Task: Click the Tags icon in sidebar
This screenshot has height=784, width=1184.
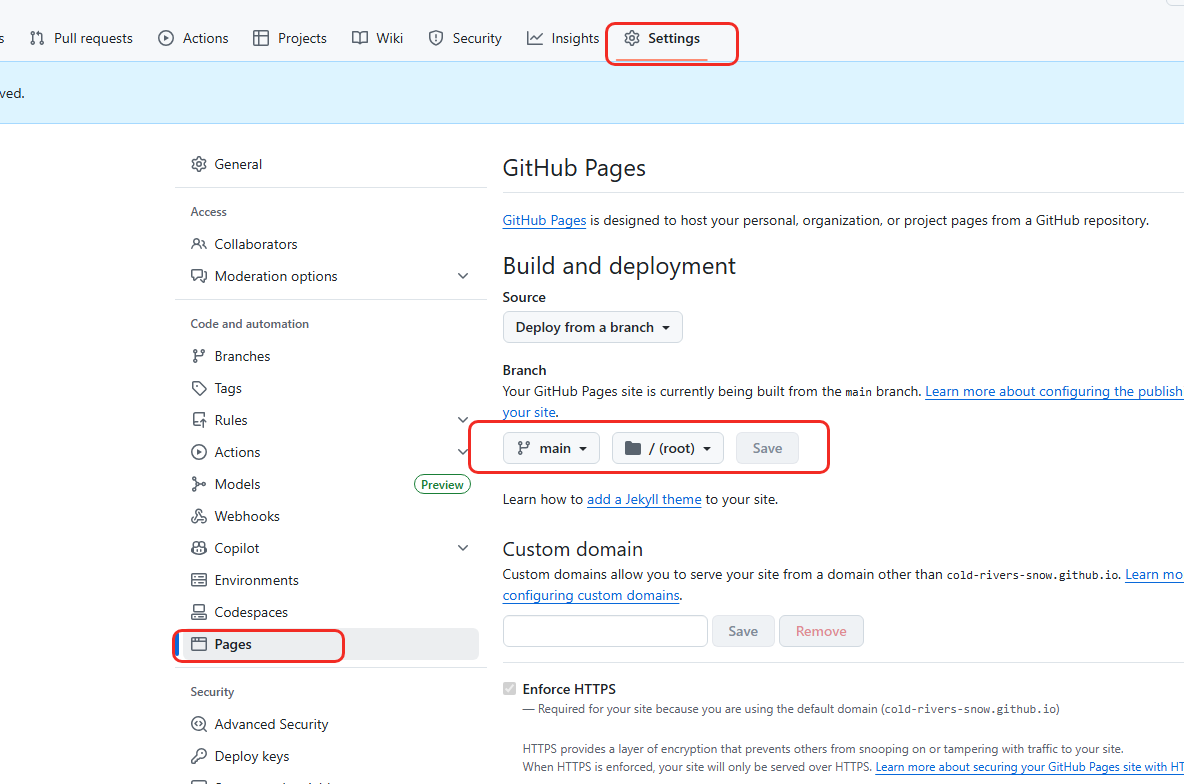Action: pyautogui.click(x=198, y=388)
